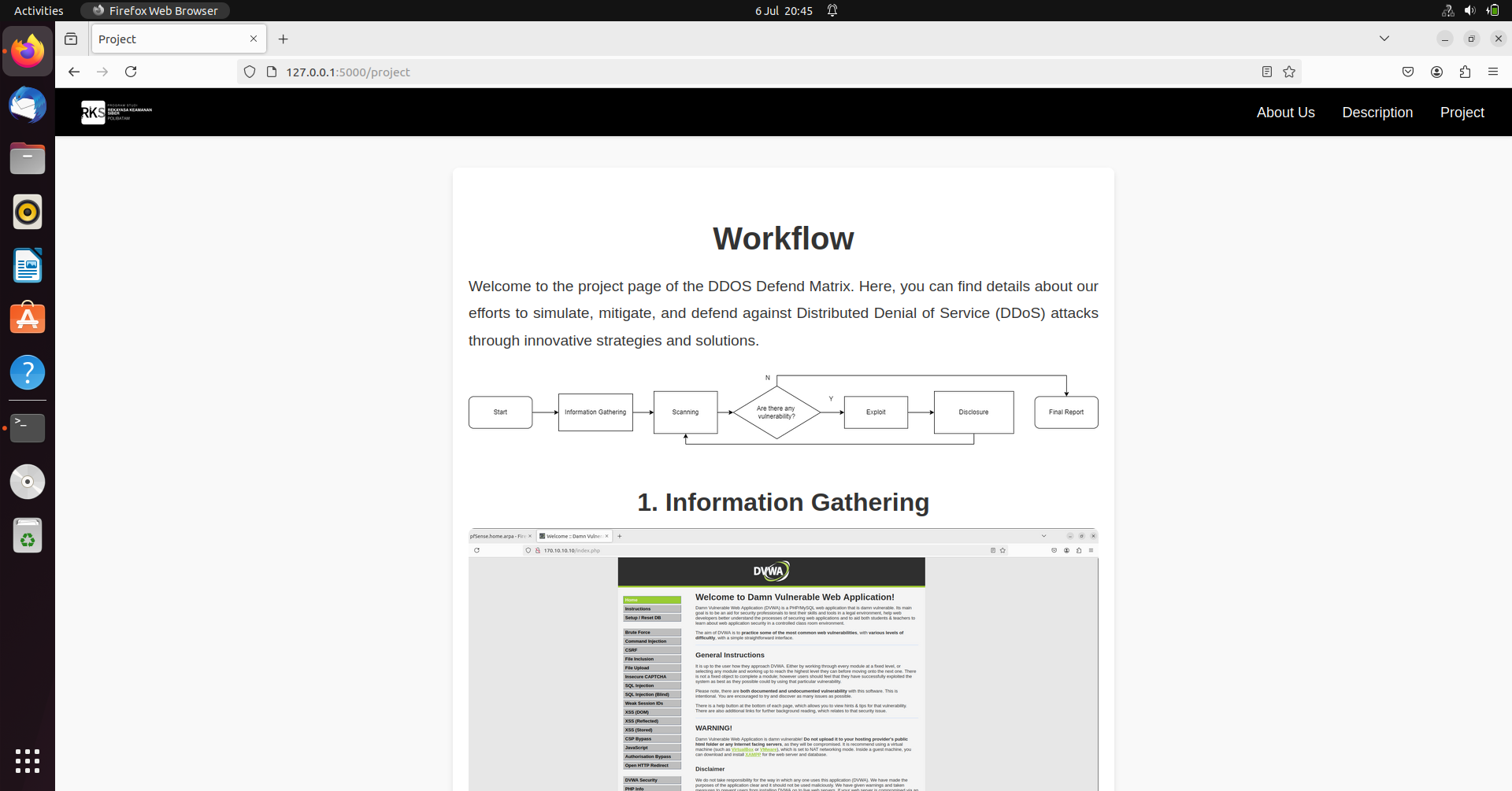Open the battery indicator system icon
The width and height of the screenshot is (1512, 791).
1492,10
